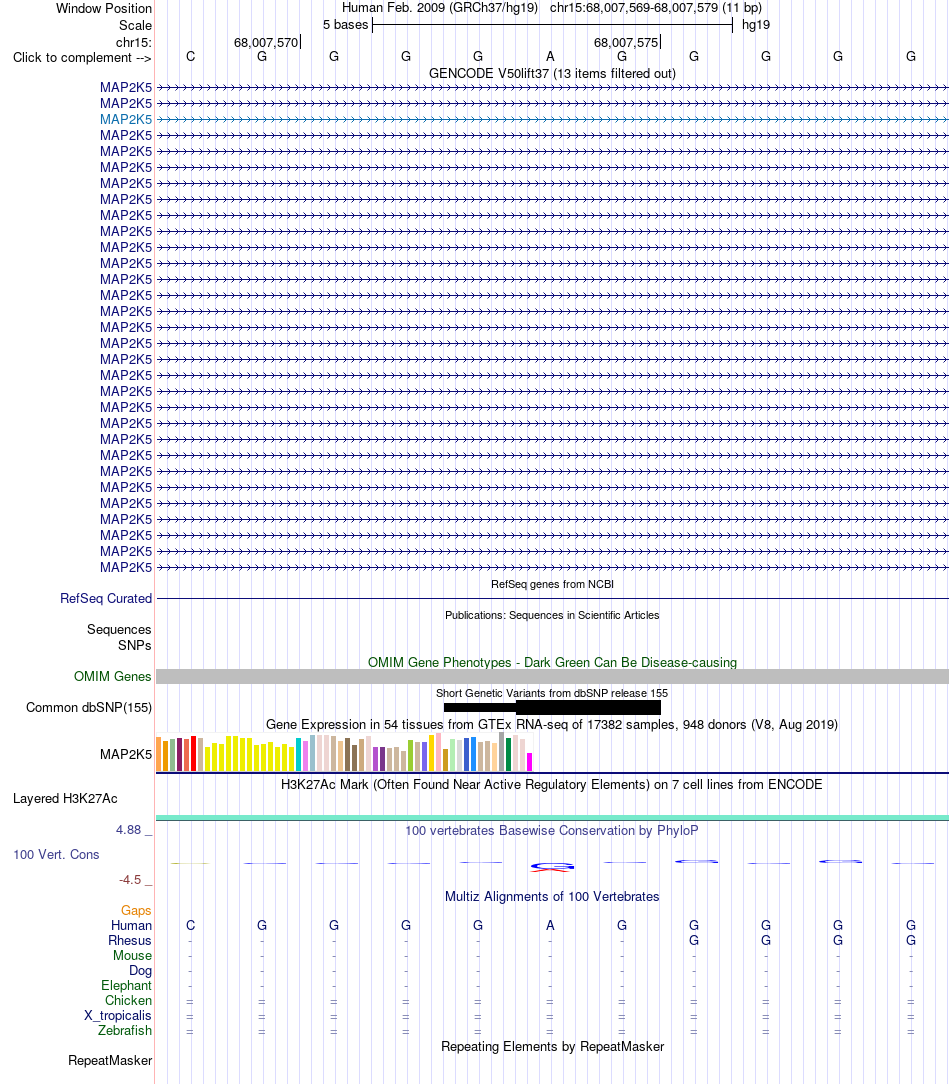Click the 'Dog' alignment row label
The height and width of the screenshot is (1084, 950).
[140, 971]
